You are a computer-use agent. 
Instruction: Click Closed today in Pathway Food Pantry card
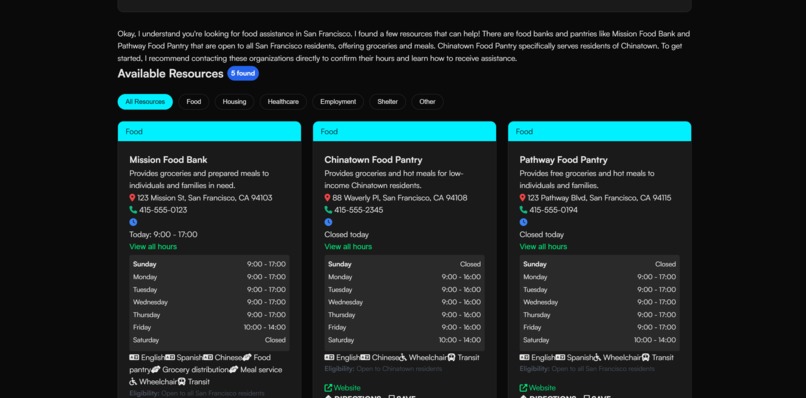click(542, 234)
